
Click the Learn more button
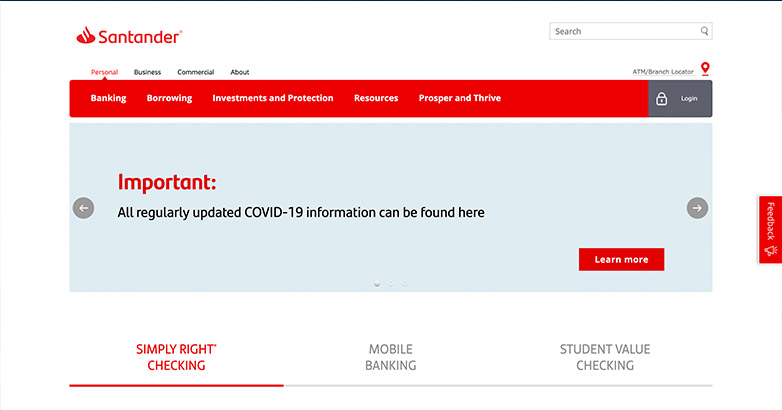[621, 259]
